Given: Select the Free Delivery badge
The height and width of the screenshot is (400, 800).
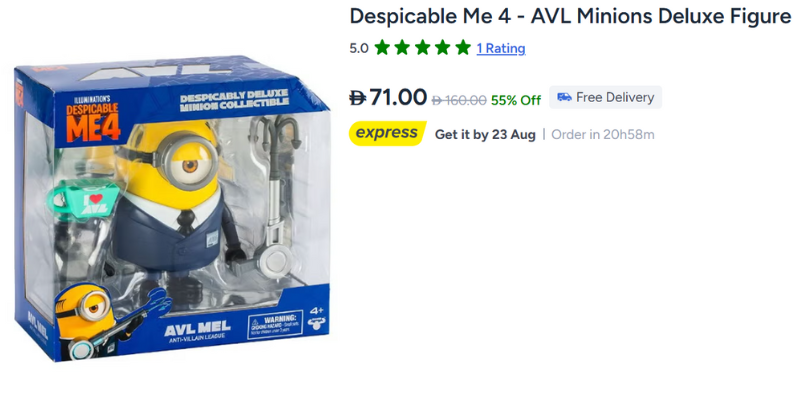Looking at the screenshot, I should coord(606,97).
